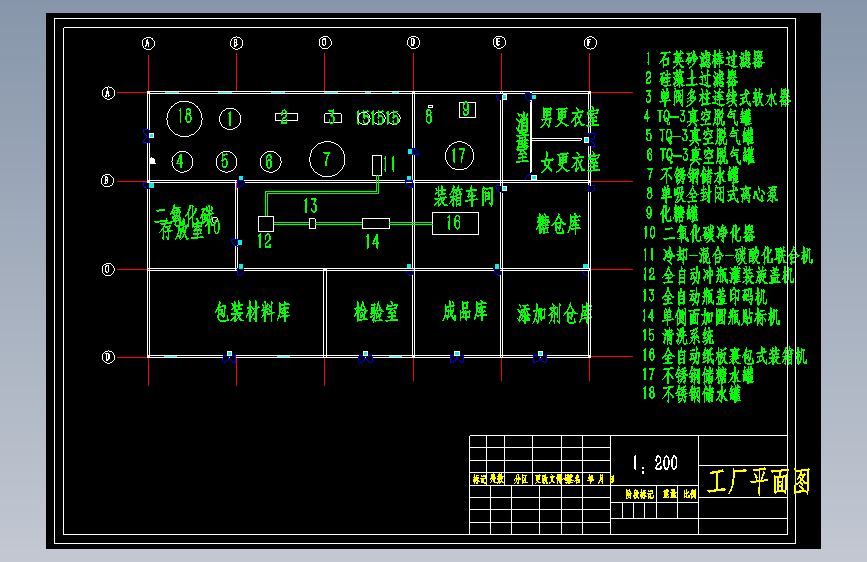Click the 工厂平面图 drawing title in the title block
Viewport: 867px width, 562px height.
point(759,481)
